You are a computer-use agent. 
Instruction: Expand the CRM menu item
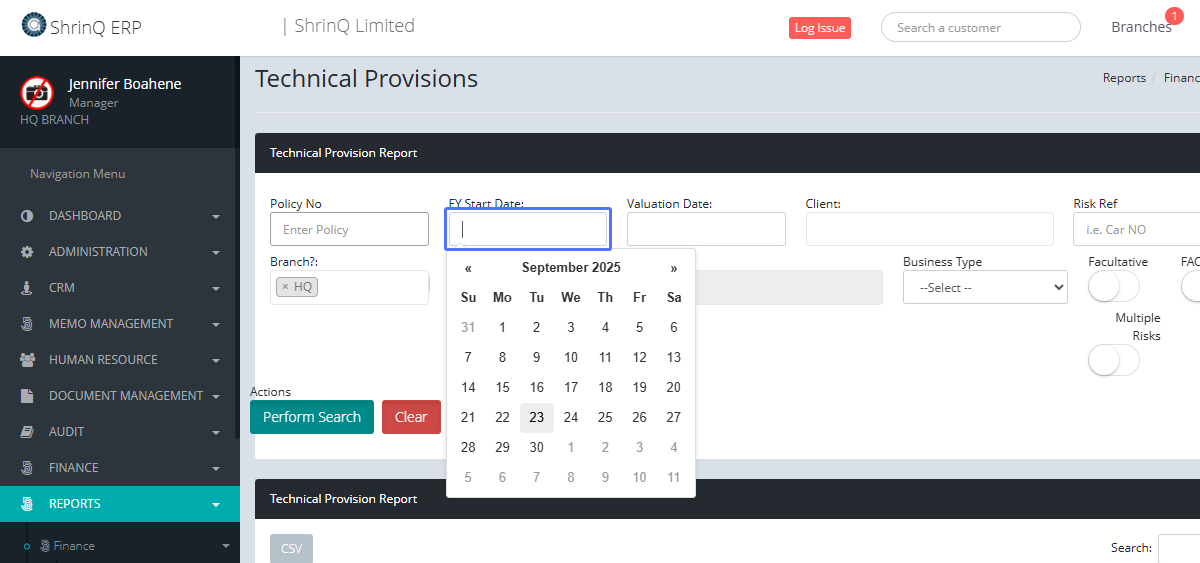tap(120, 288)
